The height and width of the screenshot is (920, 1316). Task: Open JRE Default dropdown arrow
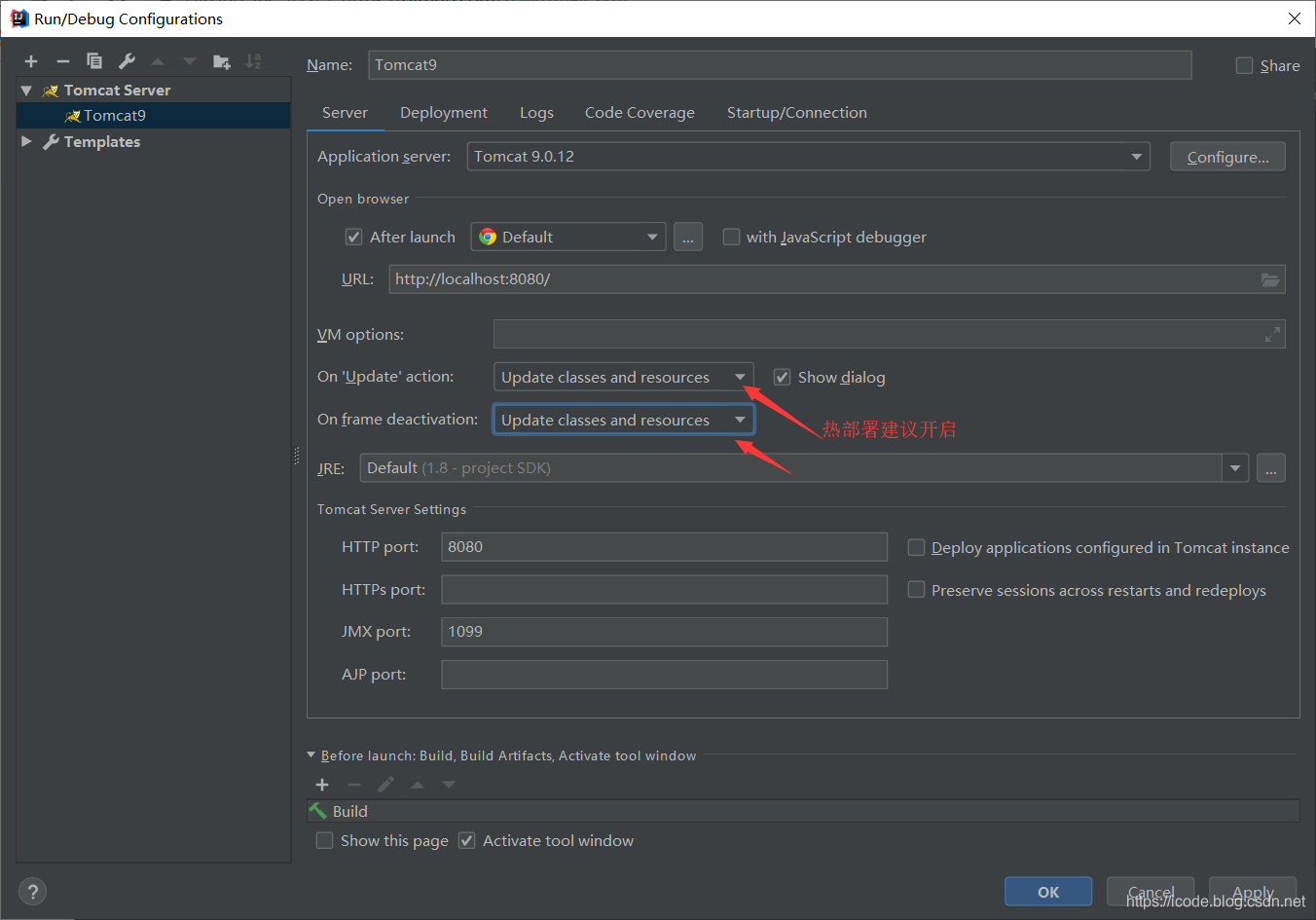(1235, 468)
